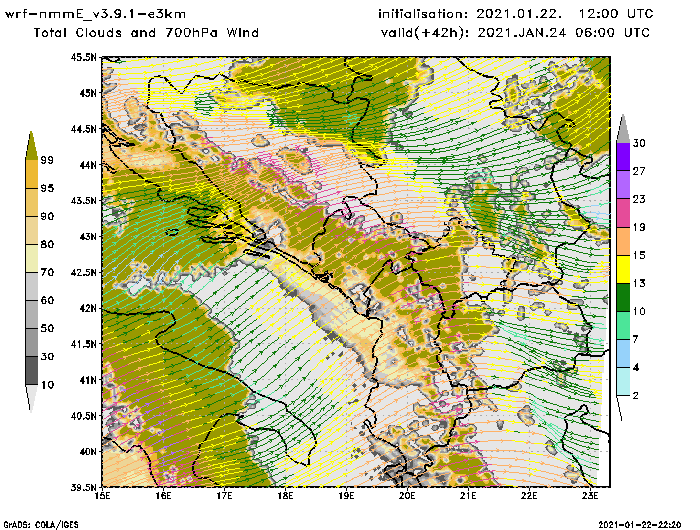
Task: Click the 2 value on wind legend
Action: click(x=636, y=395)
